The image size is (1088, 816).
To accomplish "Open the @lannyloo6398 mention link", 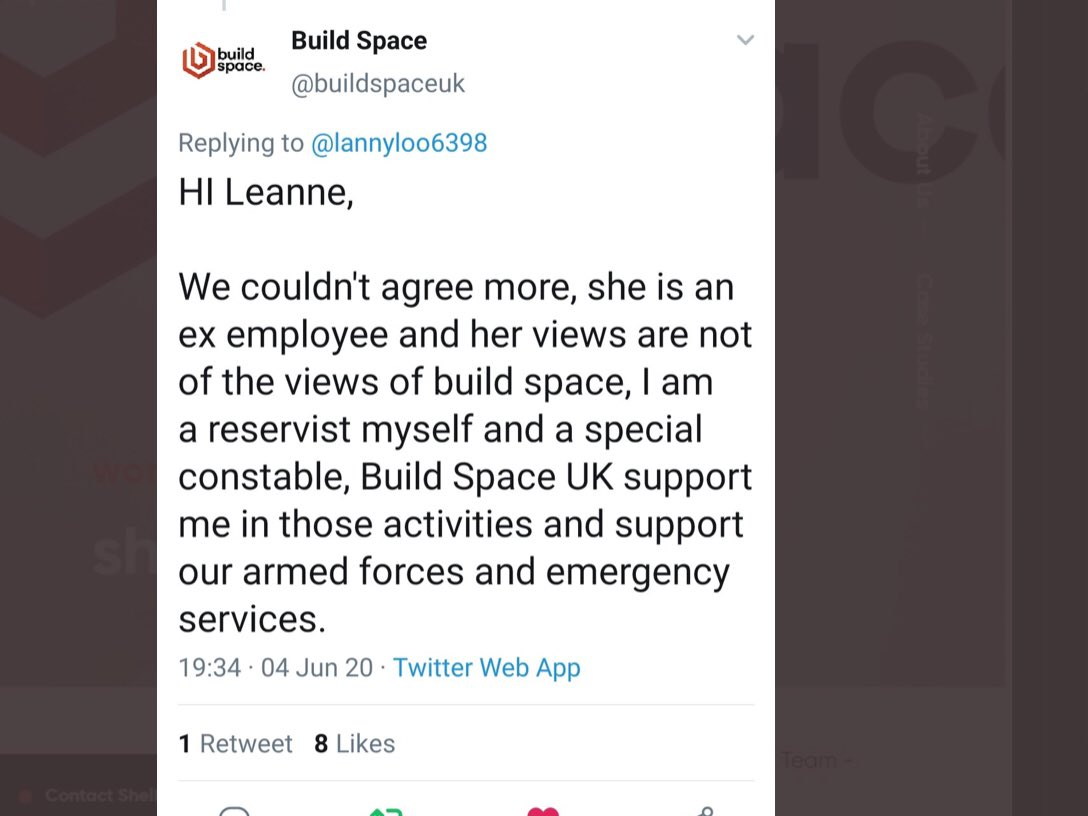I will click(x=399, y=143).
